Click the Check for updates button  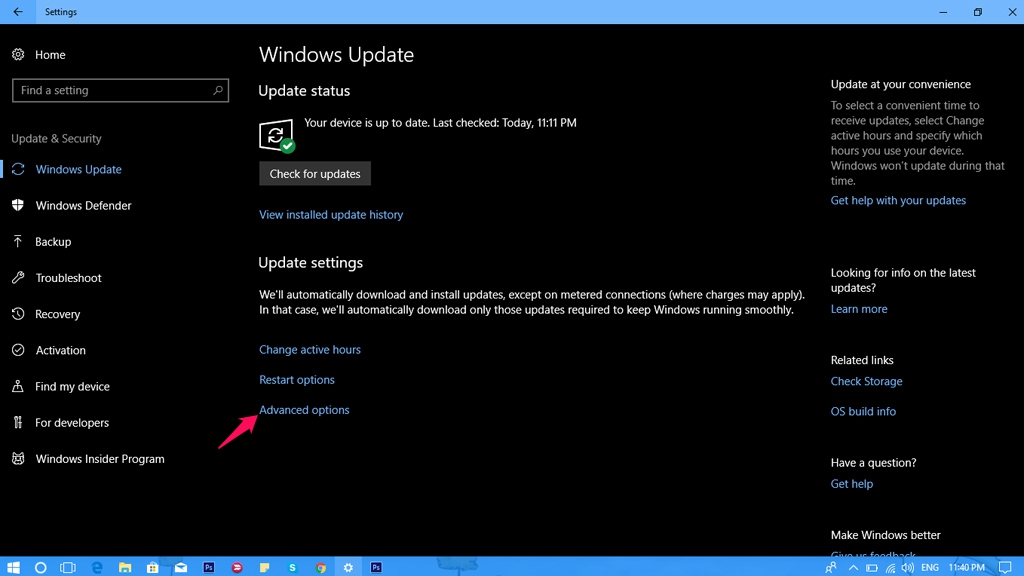coord(315,174)
